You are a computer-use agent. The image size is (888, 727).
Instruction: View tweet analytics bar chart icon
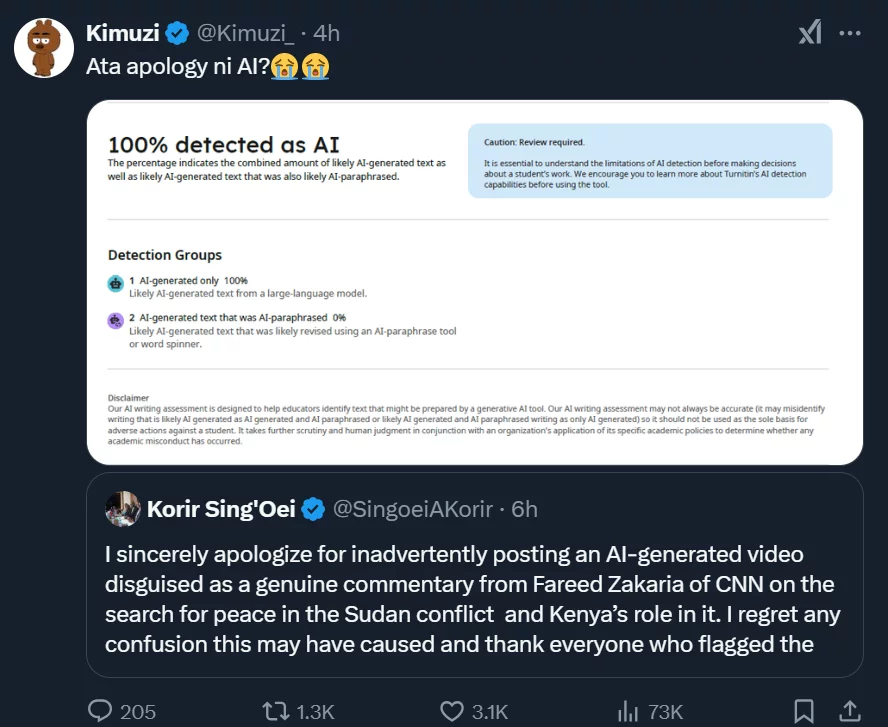628,711
